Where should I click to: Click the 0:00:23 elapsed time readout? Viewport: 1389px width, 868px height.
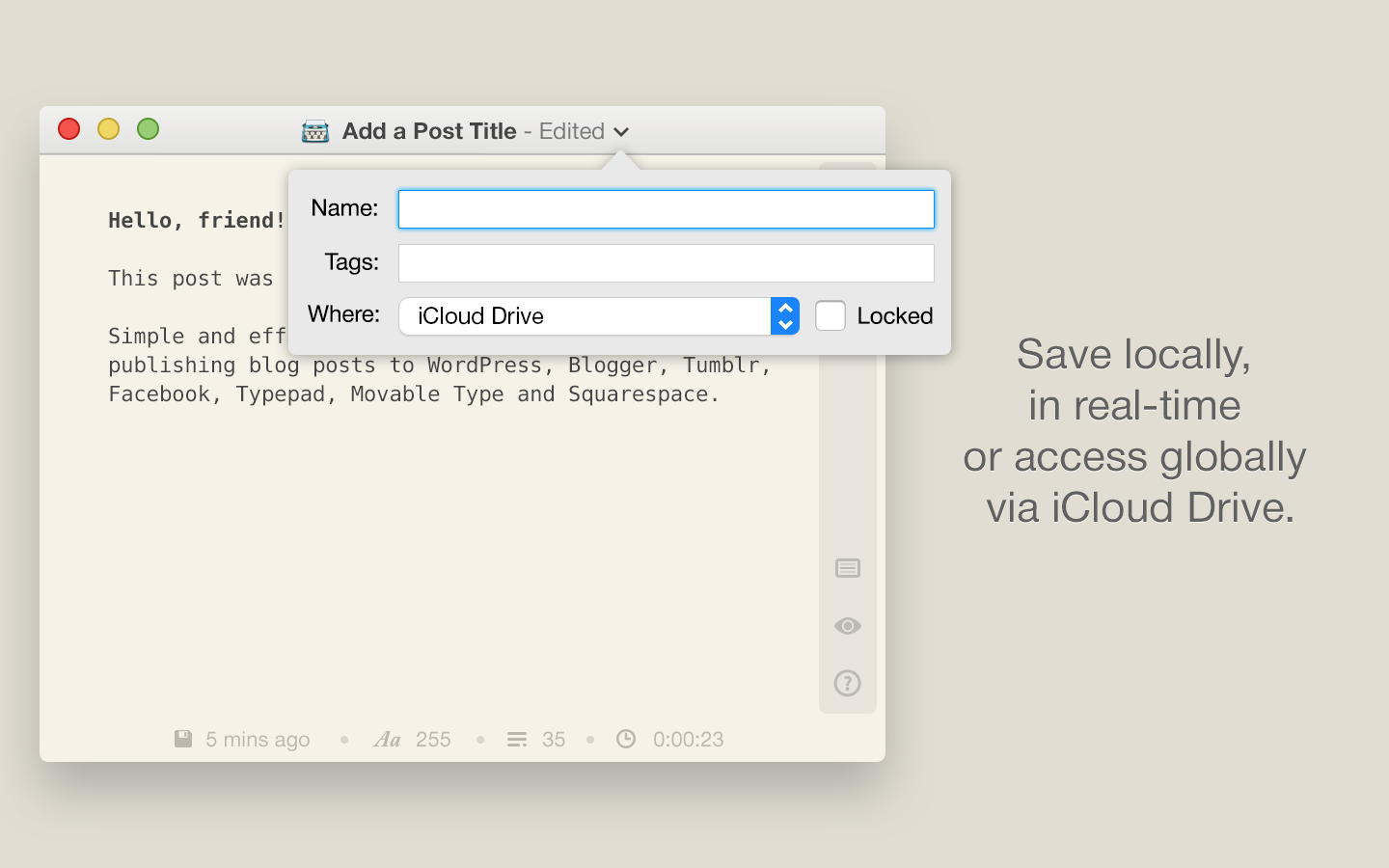(688, 740)
